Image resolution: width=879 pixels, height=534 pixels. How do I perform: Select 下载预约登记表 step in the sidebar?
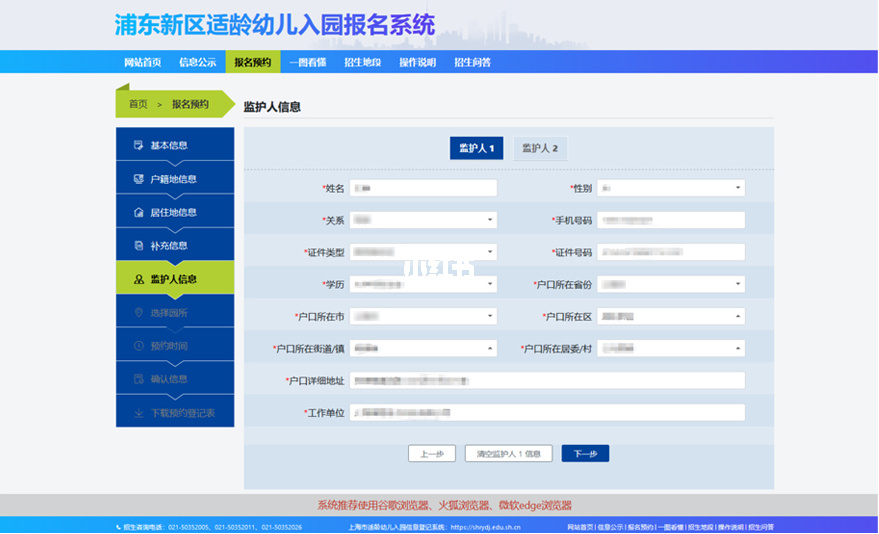pyautogui.click(x=175, y=413)
